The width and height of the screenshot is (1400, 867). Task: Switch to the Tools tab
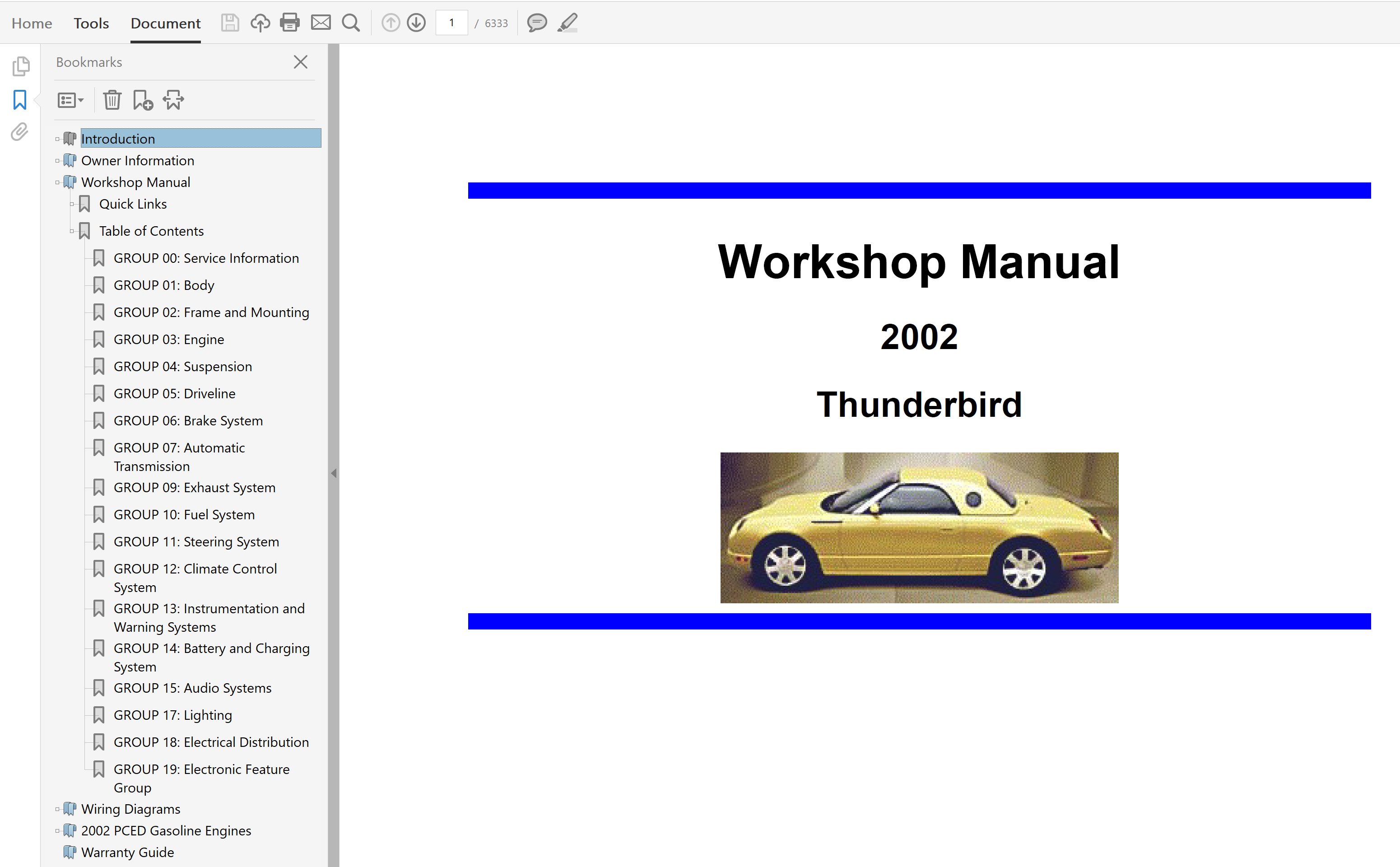coord(91,23)
